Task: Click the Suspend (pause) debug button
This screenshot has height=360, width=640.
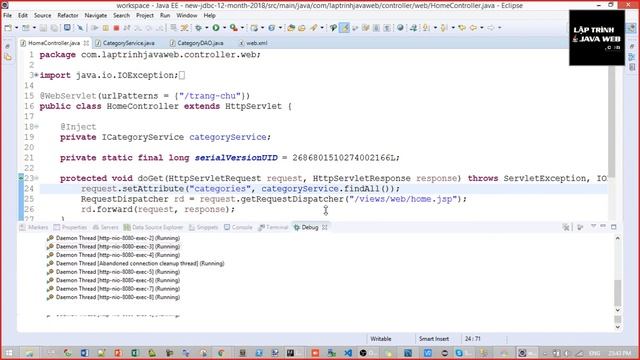Action: pos(106,28)
